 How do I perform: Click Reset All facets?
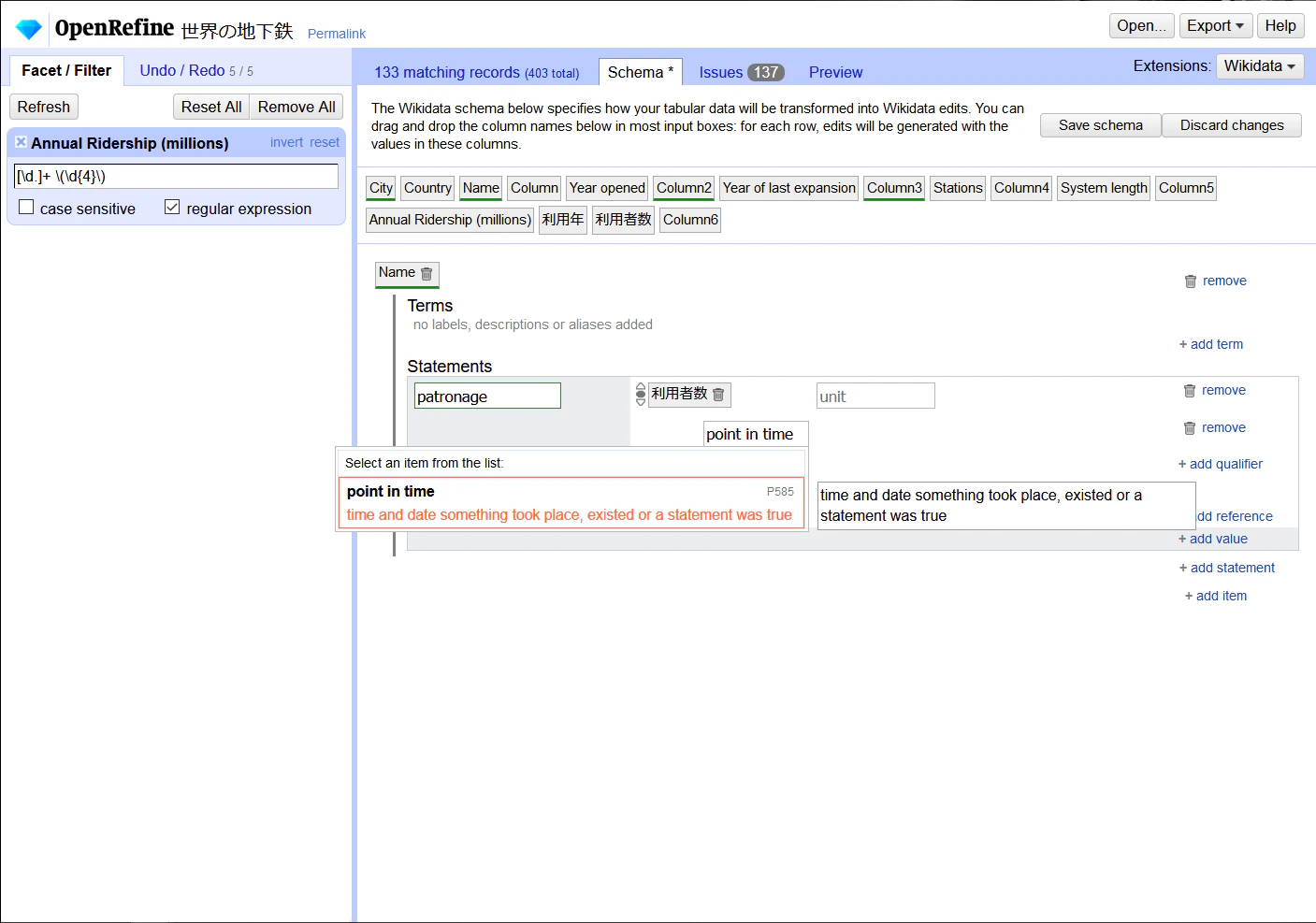click(x=211, y=107)
